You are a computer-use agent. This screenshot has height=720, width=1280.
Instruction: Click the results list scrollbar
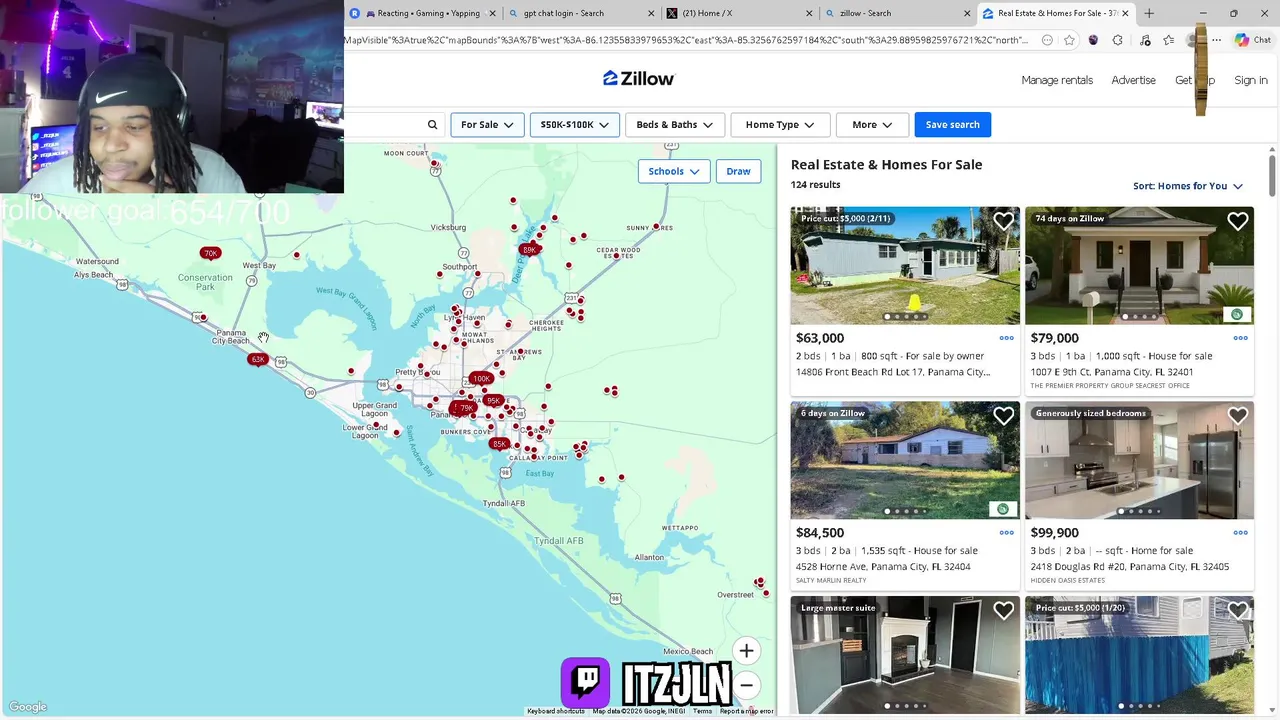tap(1272, 174)
